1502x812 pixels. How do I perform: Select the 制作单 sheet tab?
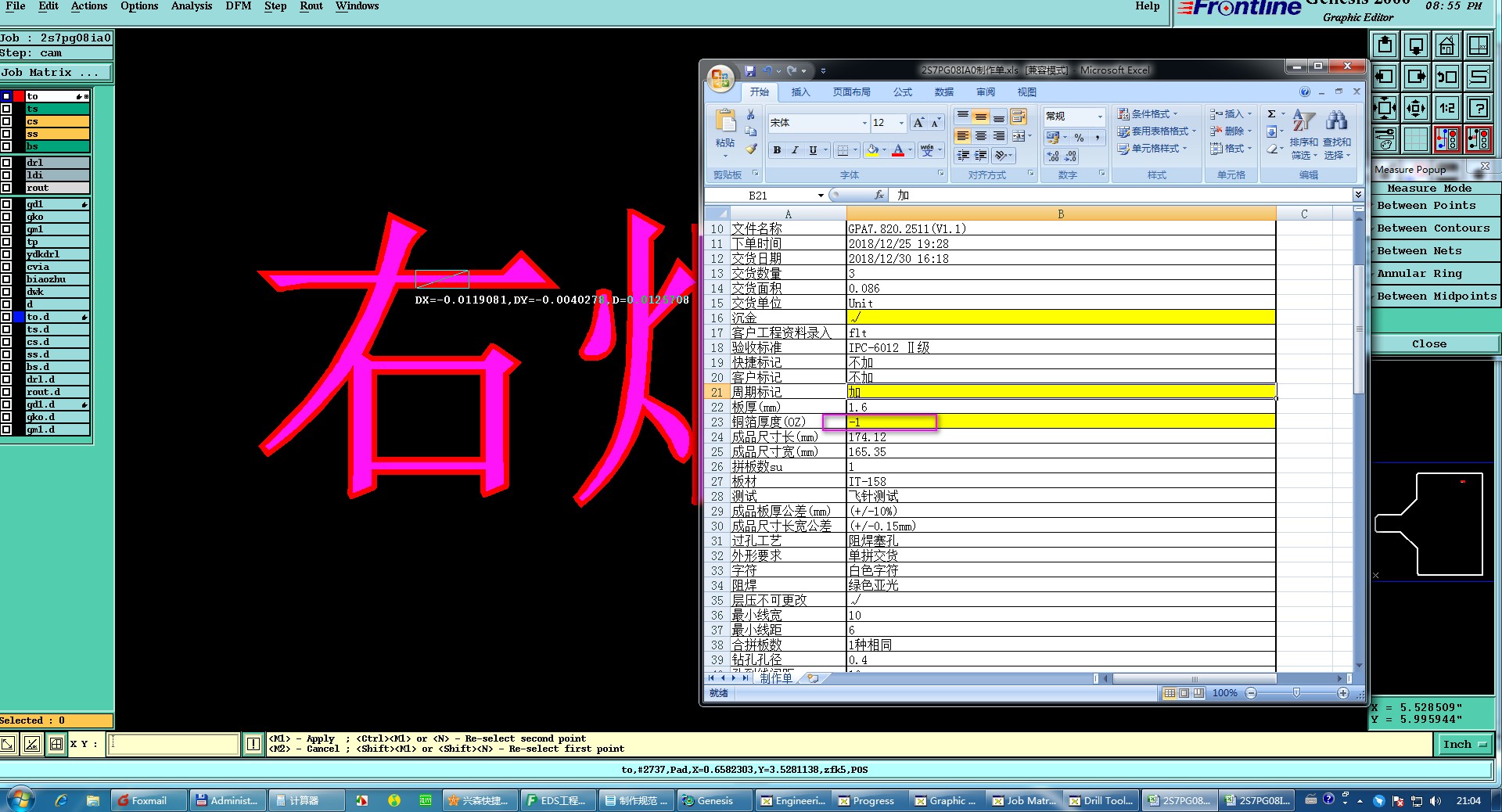775,677
